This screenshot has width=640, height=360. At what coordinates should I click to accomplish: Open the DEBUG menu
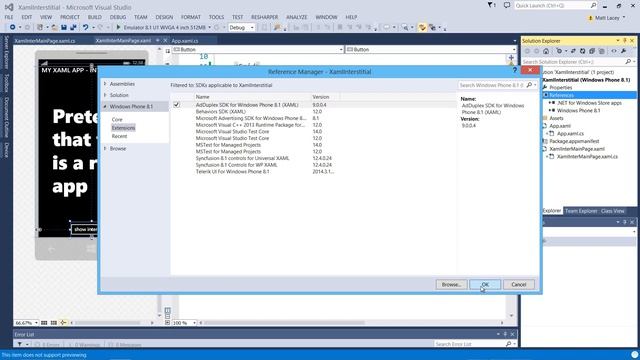point(118,17)
